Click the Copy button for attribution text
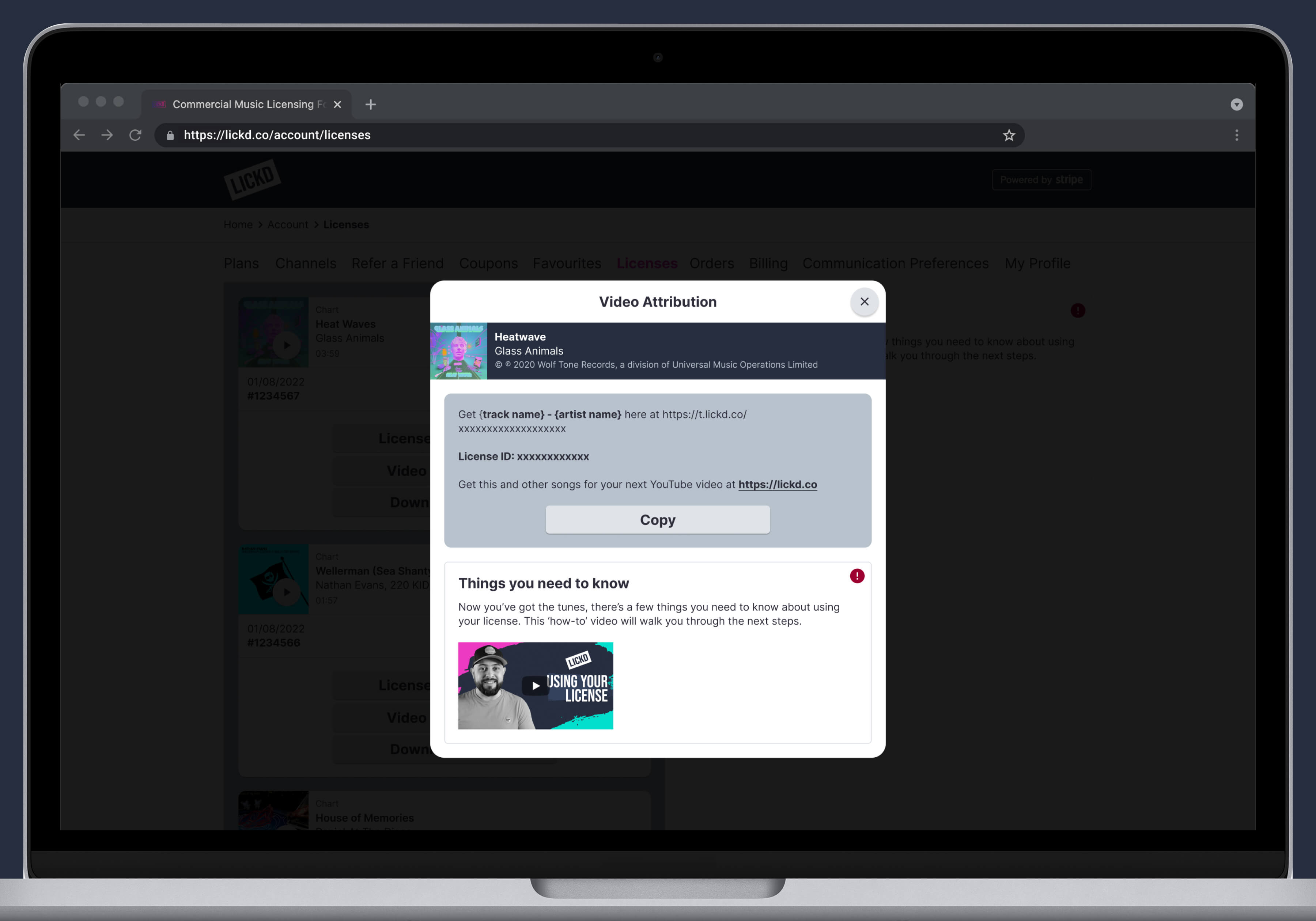This screenshot has width=1316, height=921. 657,520
